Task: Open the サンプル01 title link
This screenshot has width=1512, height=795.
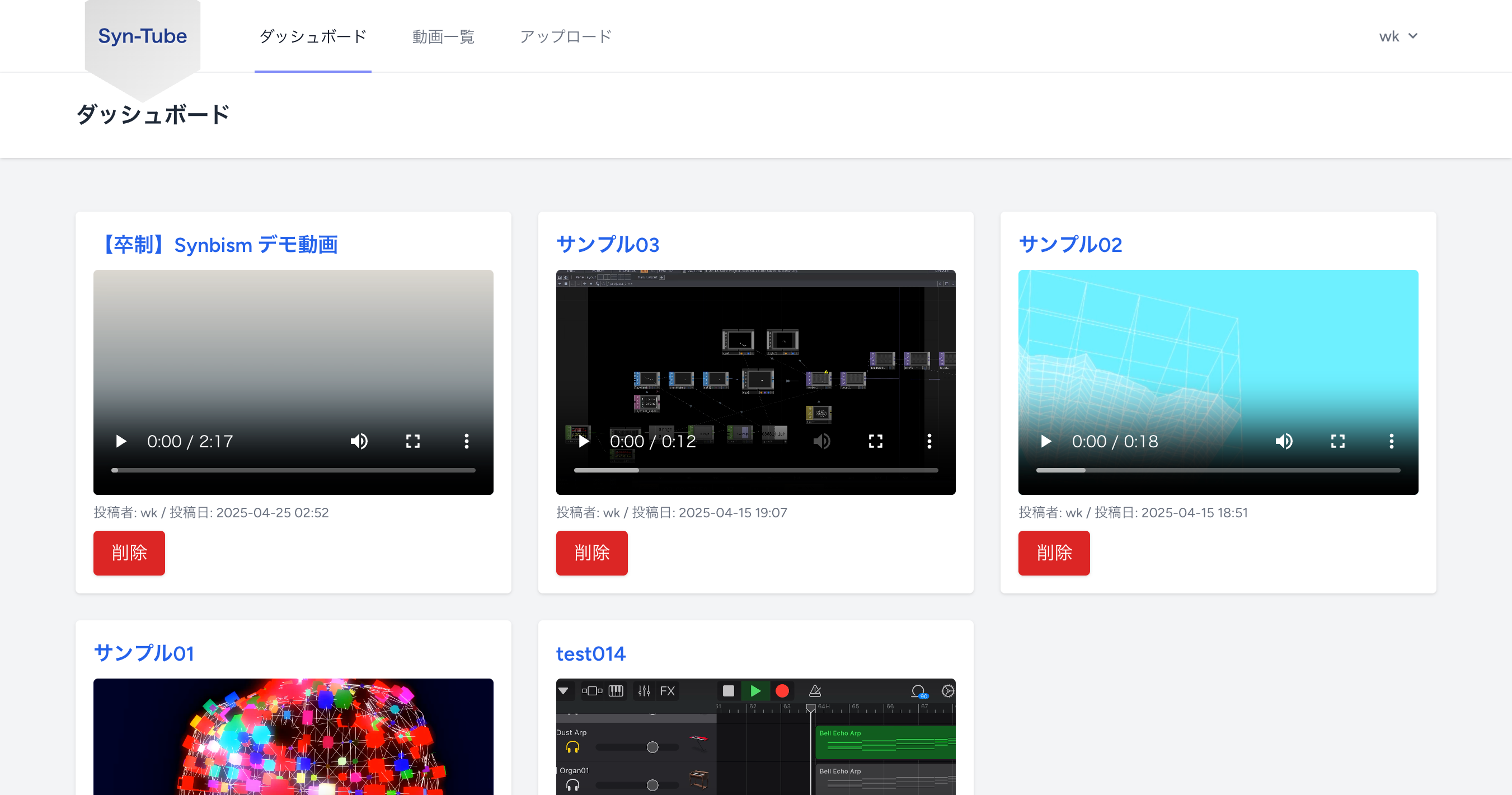Action: [x=144, y=653]
